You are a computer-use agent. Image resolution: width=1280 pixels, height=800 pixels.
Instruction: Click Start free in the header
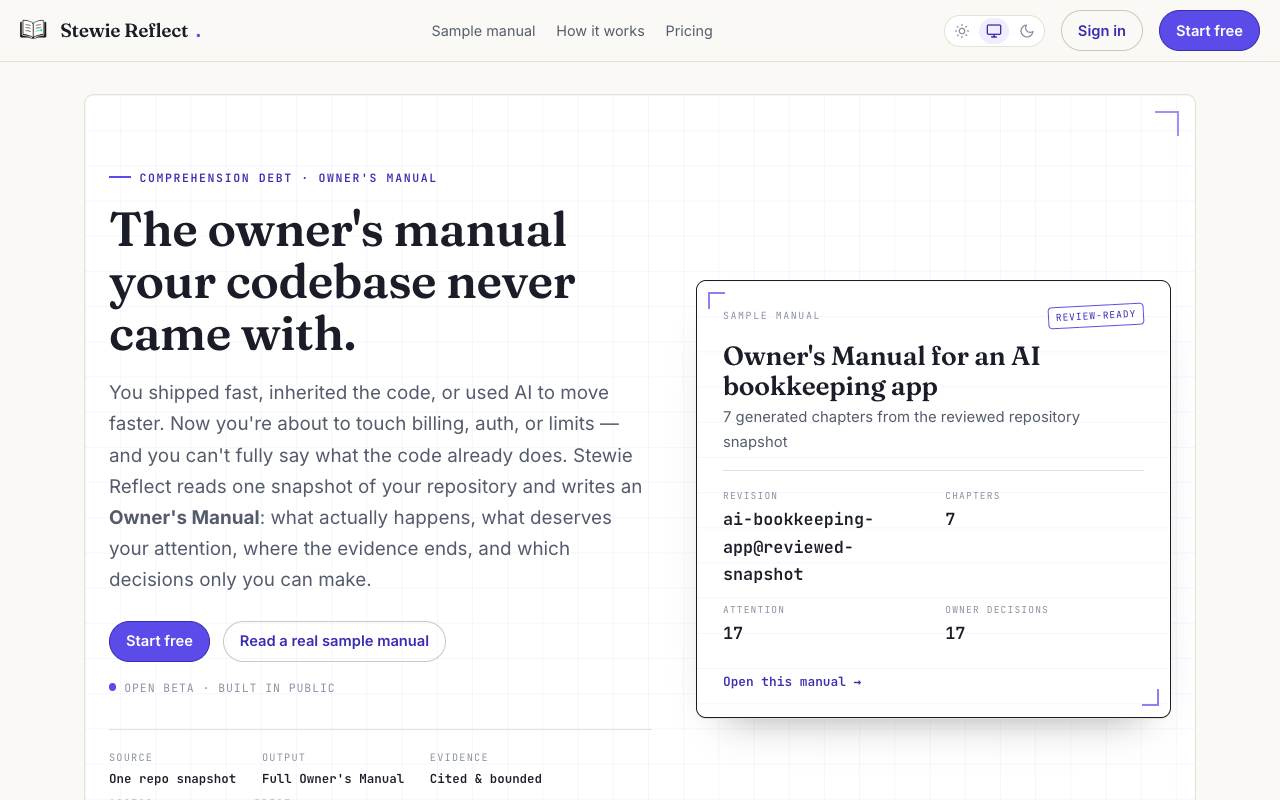pyautogui.click(x=1209, y=31)
